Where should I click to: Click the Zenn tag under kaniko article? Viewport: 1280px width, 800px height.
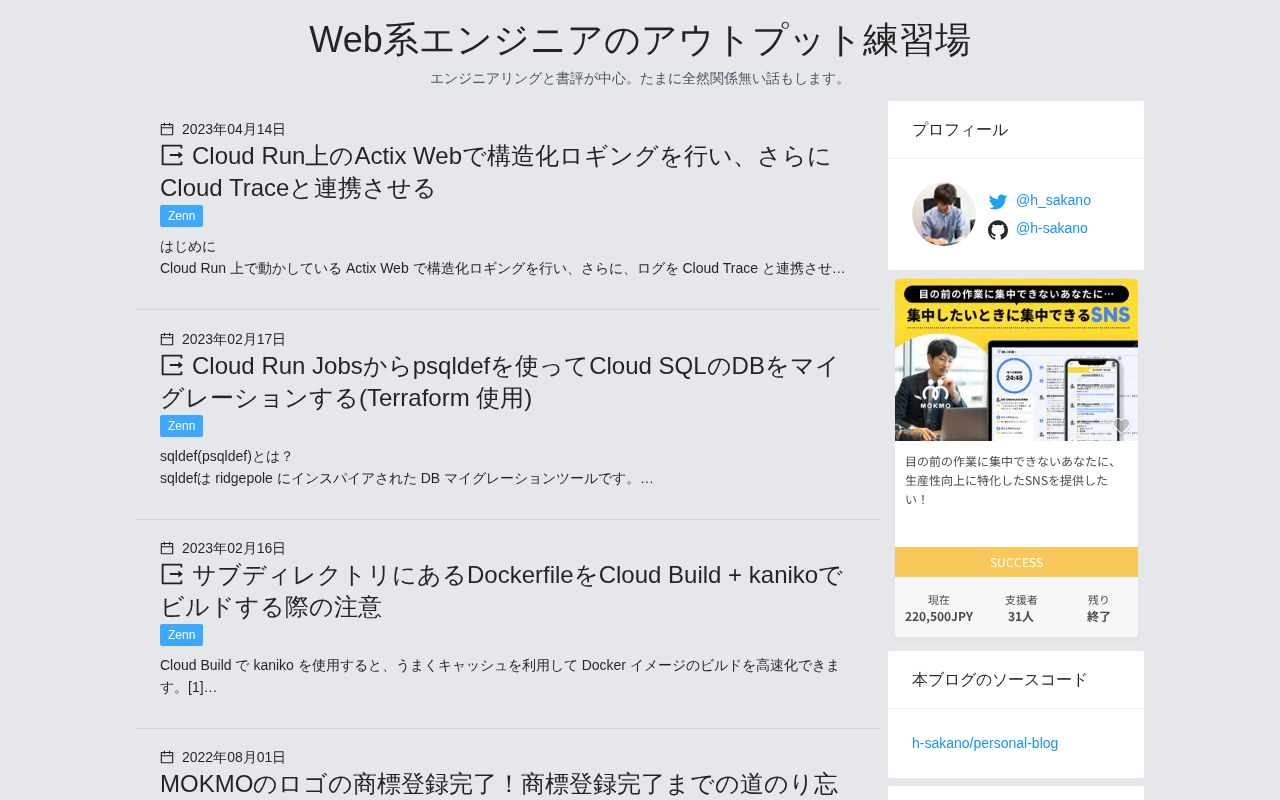181,635
